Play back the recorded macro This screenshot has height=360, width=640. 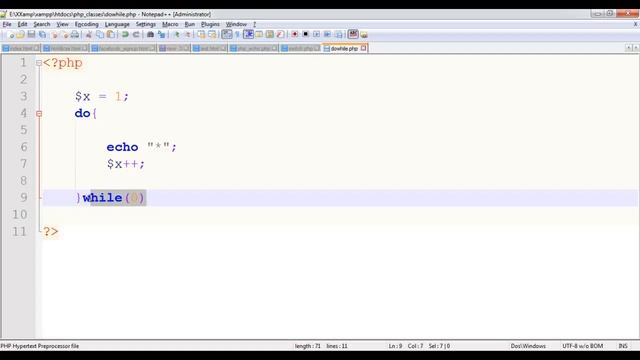(x=316, y=35)
